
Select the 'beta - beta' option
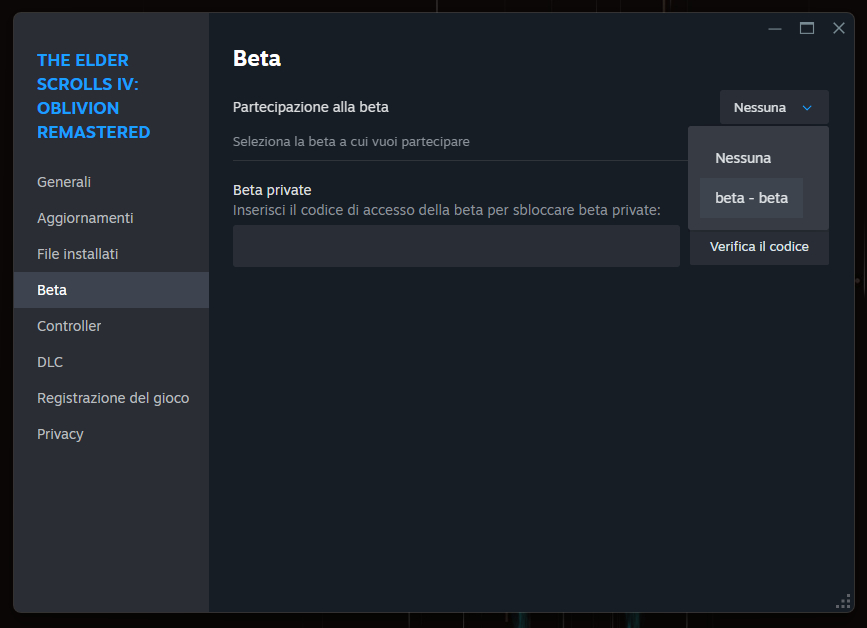pyautogui.click(x=751, y=198)
